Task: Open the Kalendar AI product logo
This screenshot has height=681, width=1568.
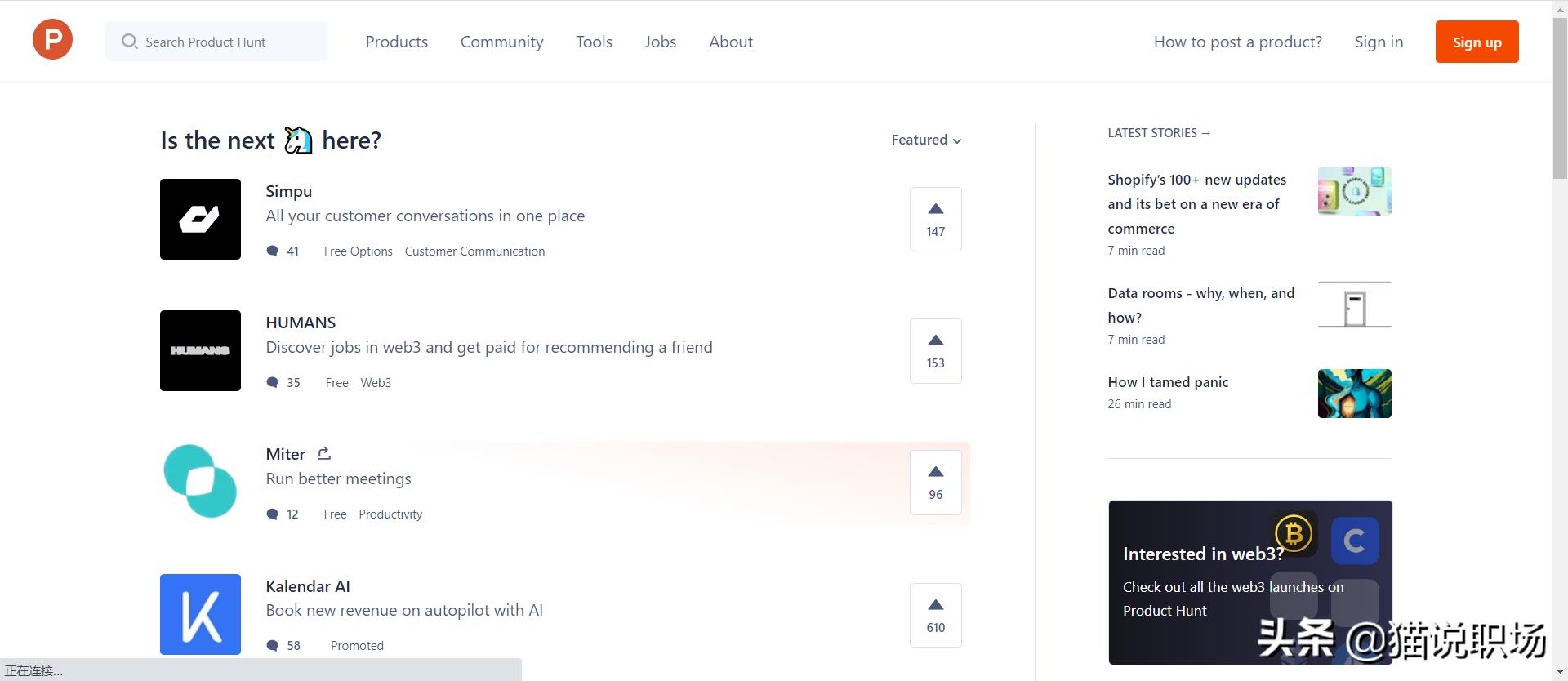Action: (x=200, y=614)
